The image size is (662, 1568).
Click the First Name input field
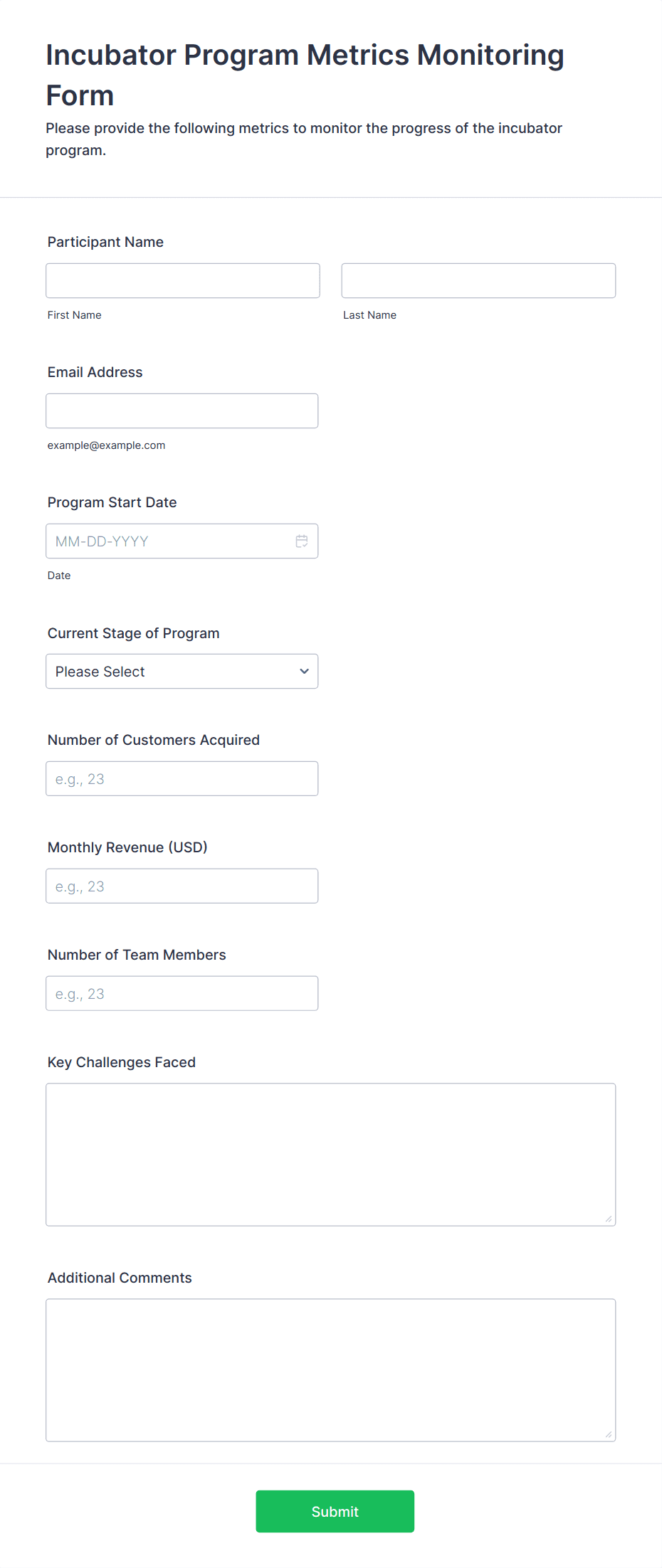pos(183,281)
